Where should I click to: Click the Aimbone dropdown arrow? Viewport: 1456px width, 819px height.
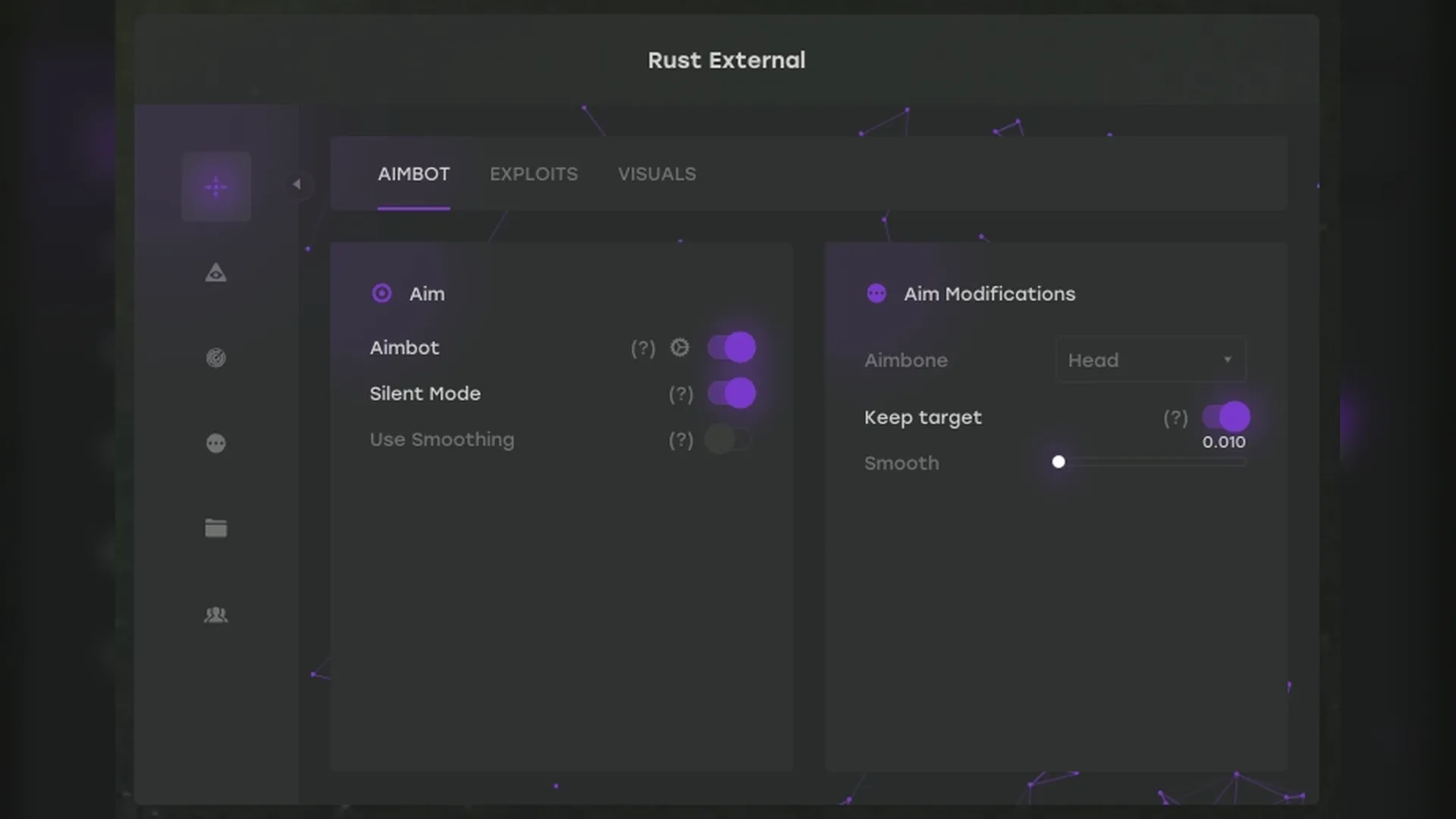1227,359
